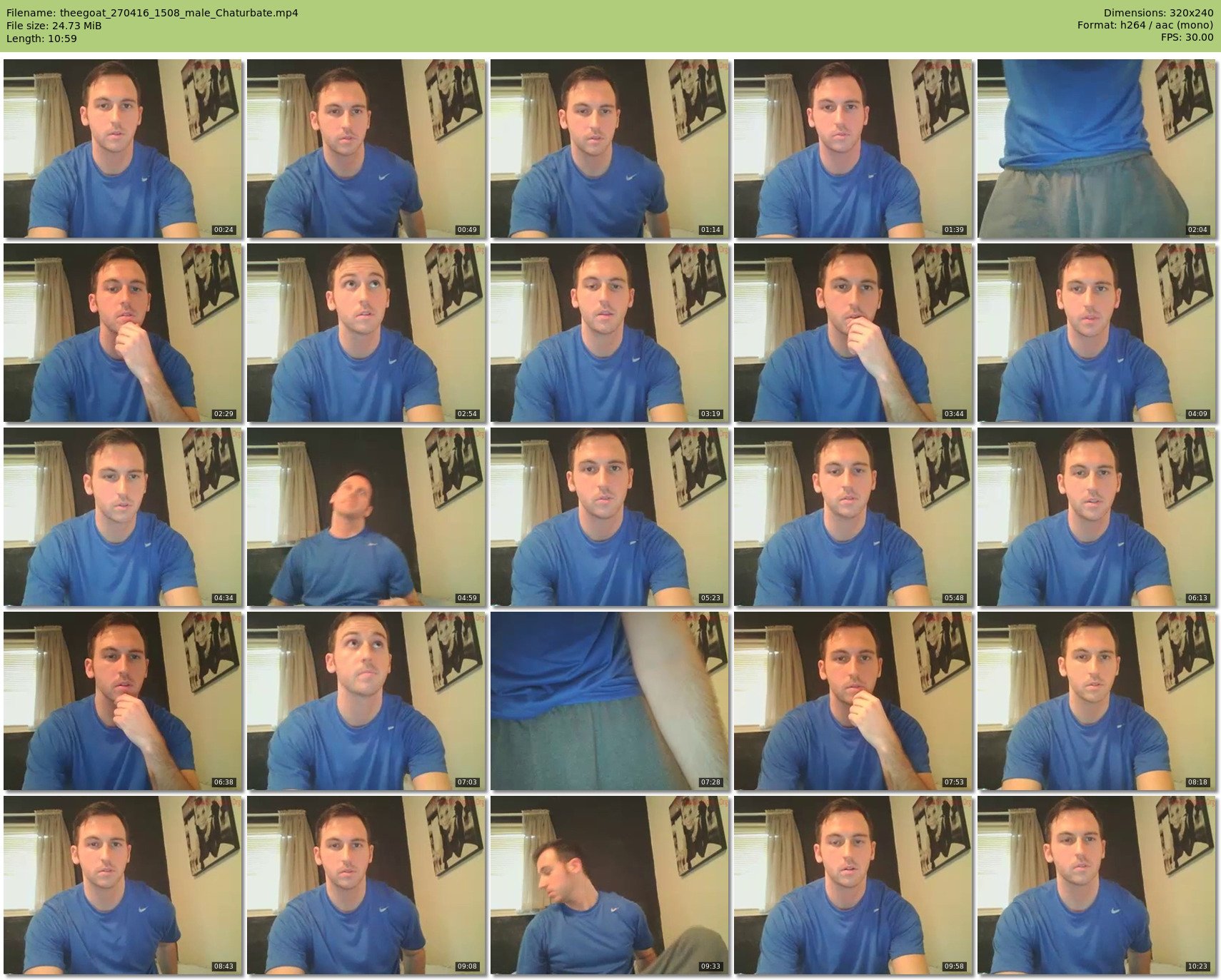Select the 'Dimensions: 320x240' text
The height and width of the screenshot is (980, 1221).
click(1158, 13)
